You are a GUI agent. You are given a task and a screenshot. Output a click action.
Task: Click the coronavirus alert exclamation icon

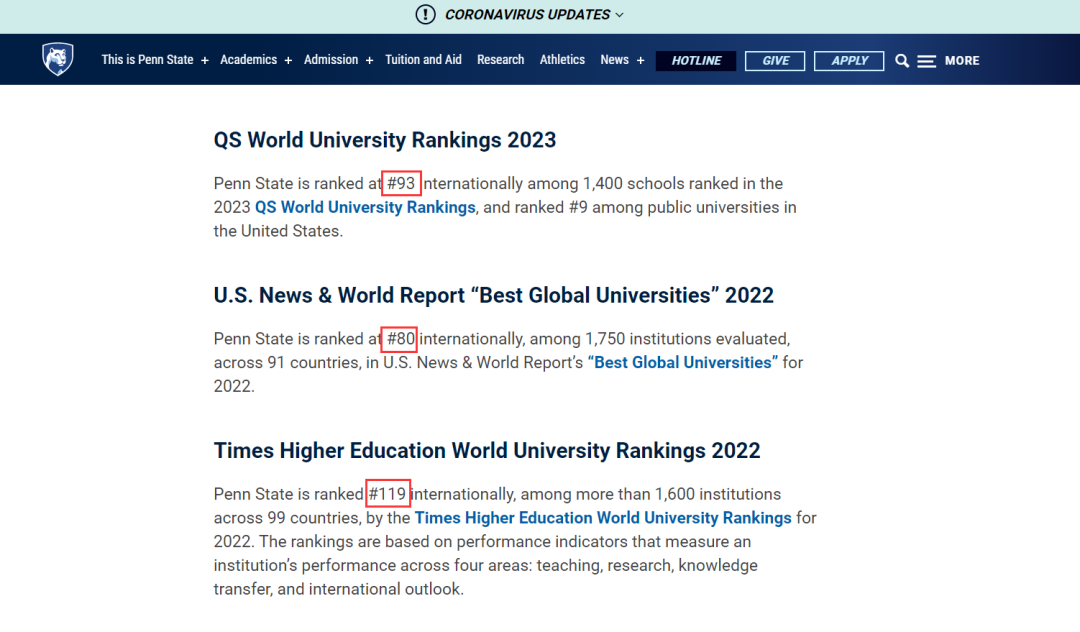click(x=426, y=14)
